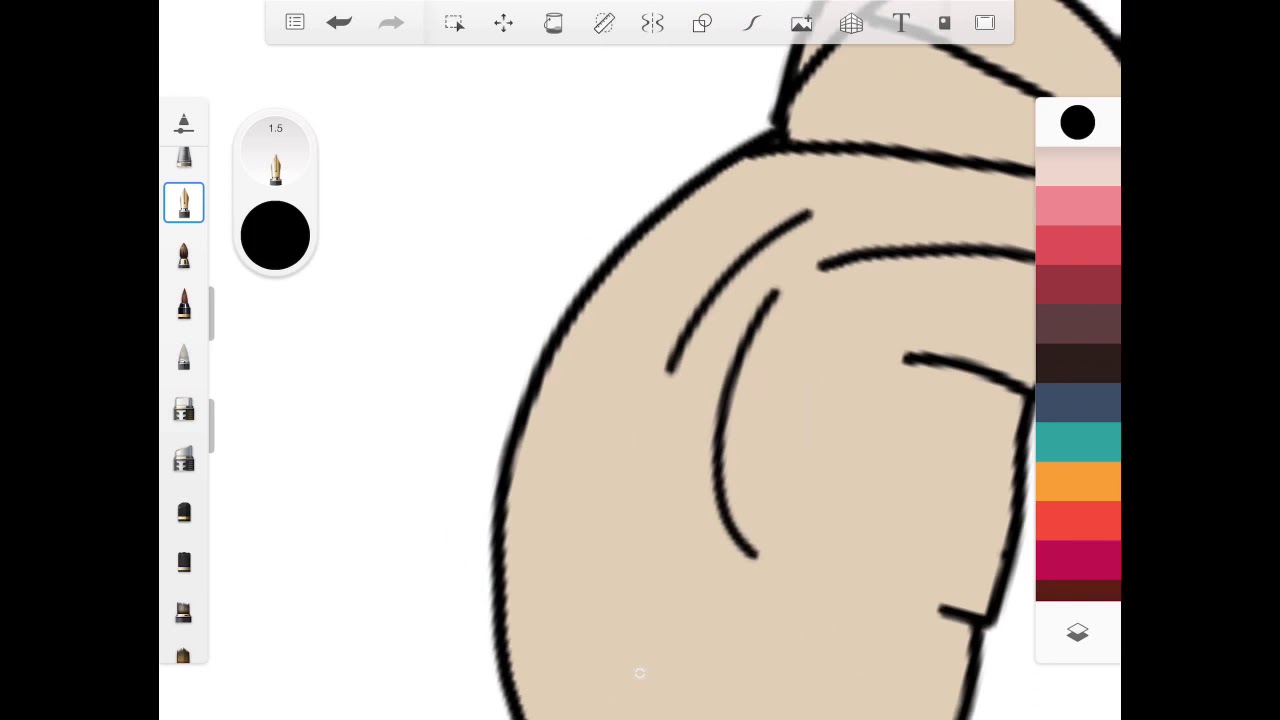Pick the dusky mauve-brown swatch
Viewport: 1280px width, 720px height.
click(1078, 324)
